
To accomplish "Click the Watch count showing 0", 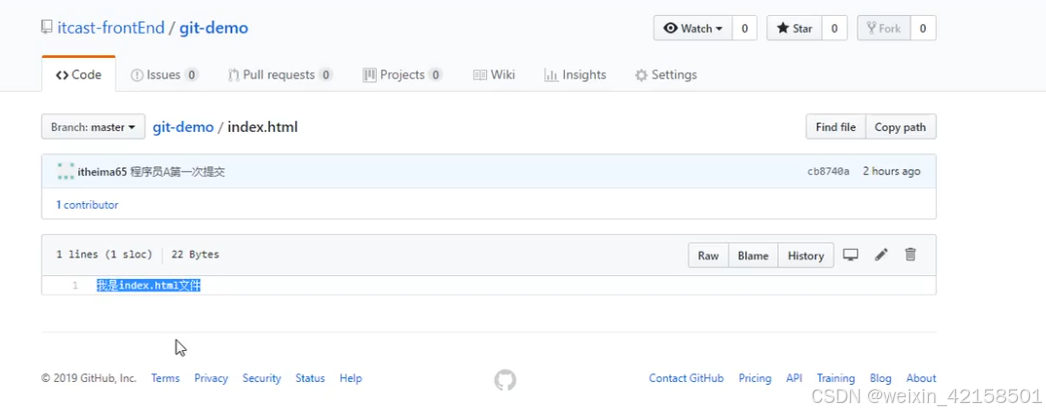I will (x=744, y=28).
